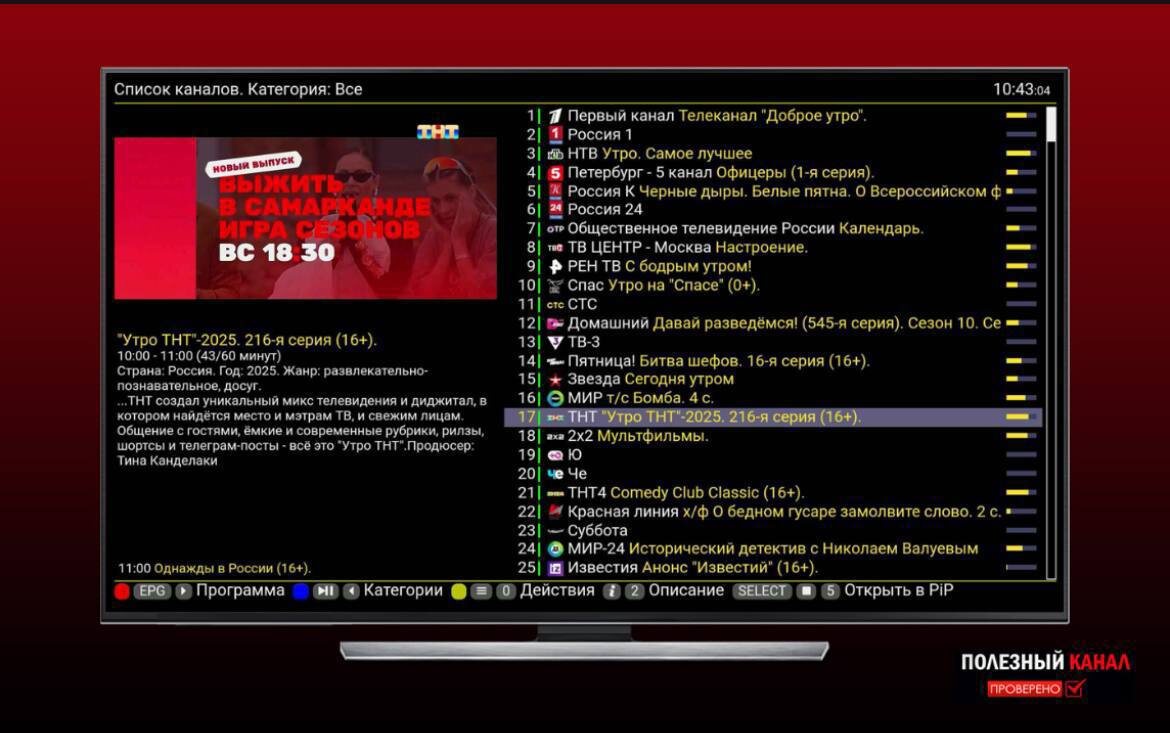Click the SELECT key badge
Image resolution: width=1170 pixels, height=733 pixels.
pyautogui.click(x=762, y=591)
